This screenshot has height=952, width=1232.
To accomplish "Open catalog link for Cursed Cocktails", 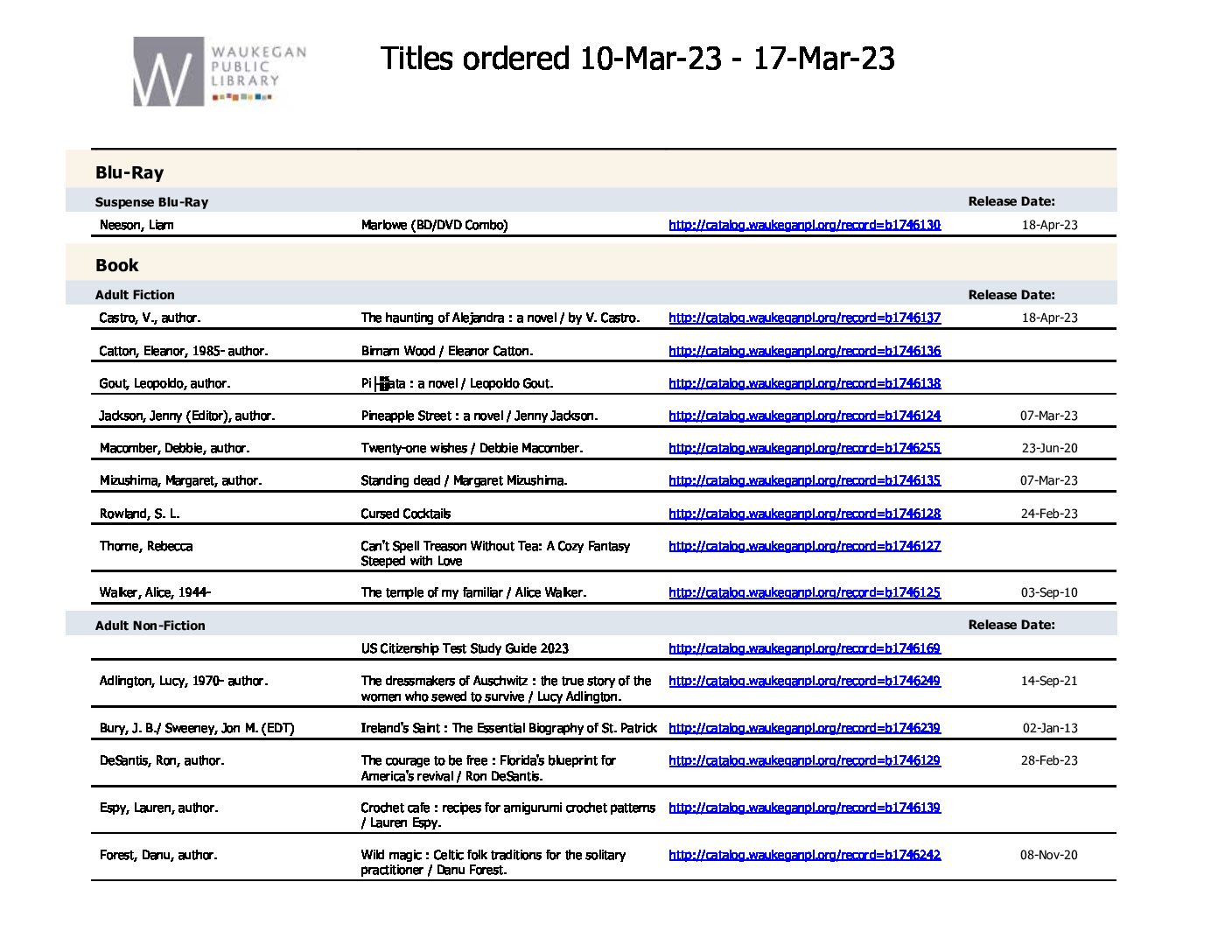I will pyautogui.click(x=804, y=514).
